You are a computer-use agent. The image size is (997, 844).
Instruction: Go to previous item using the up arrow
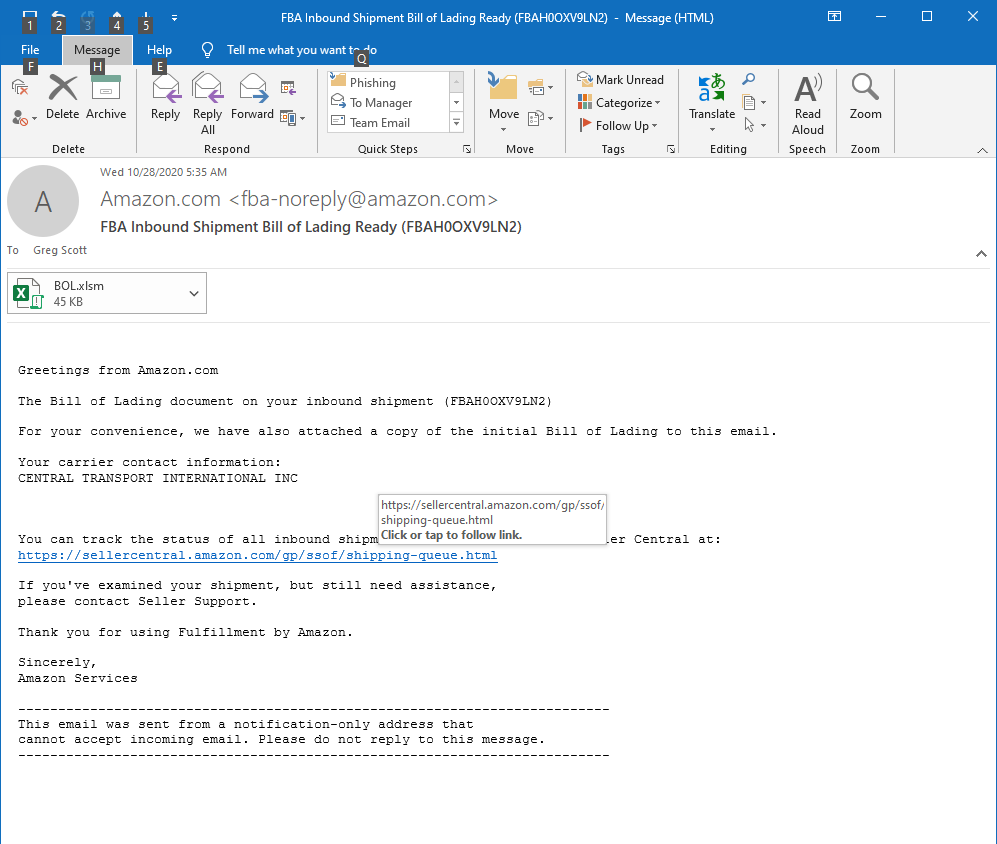click(x=116, y=17)
